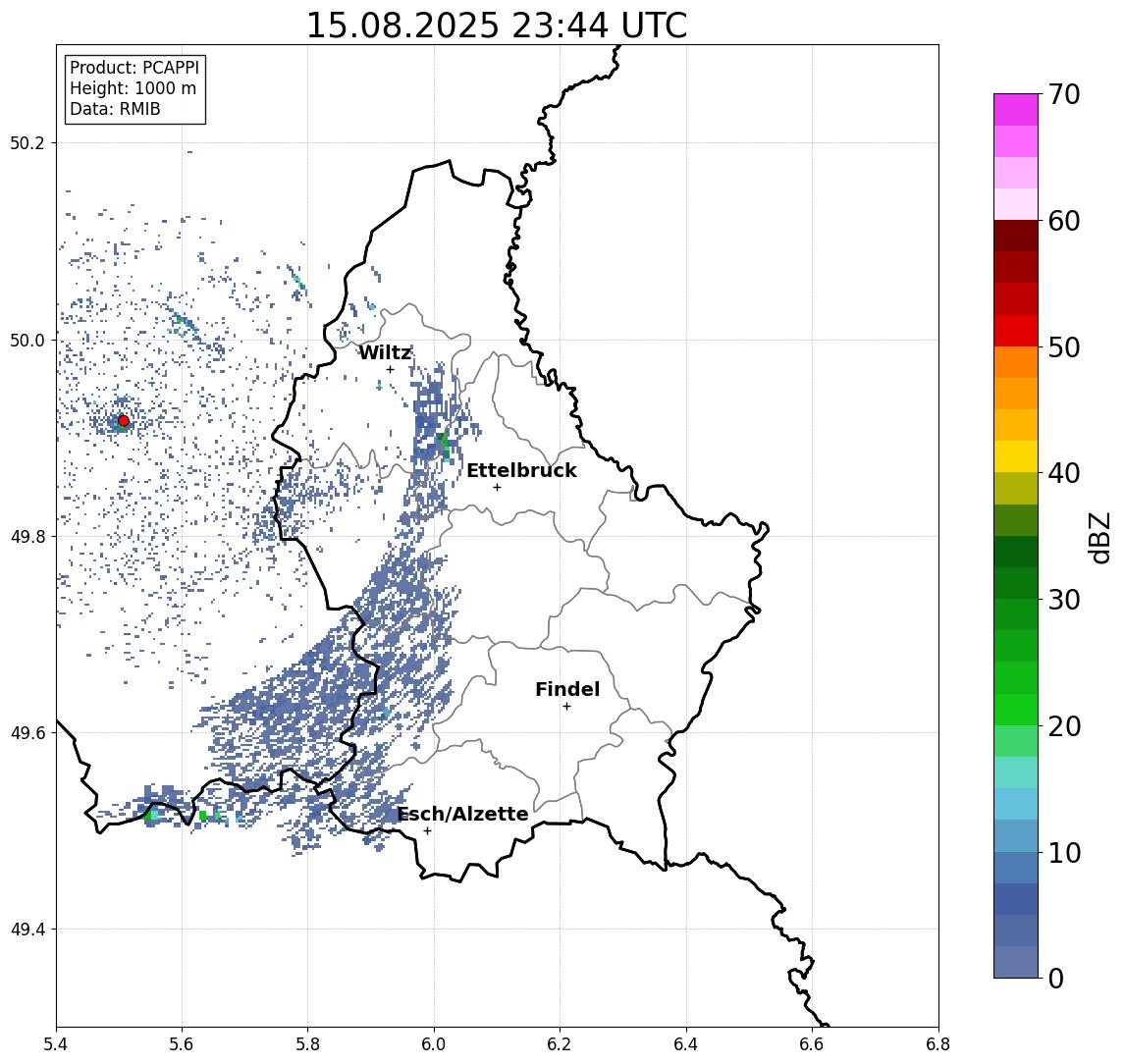Click the 'Data: RMIB' legend line
The image size is (1124, 1064).
coord(115,109)
